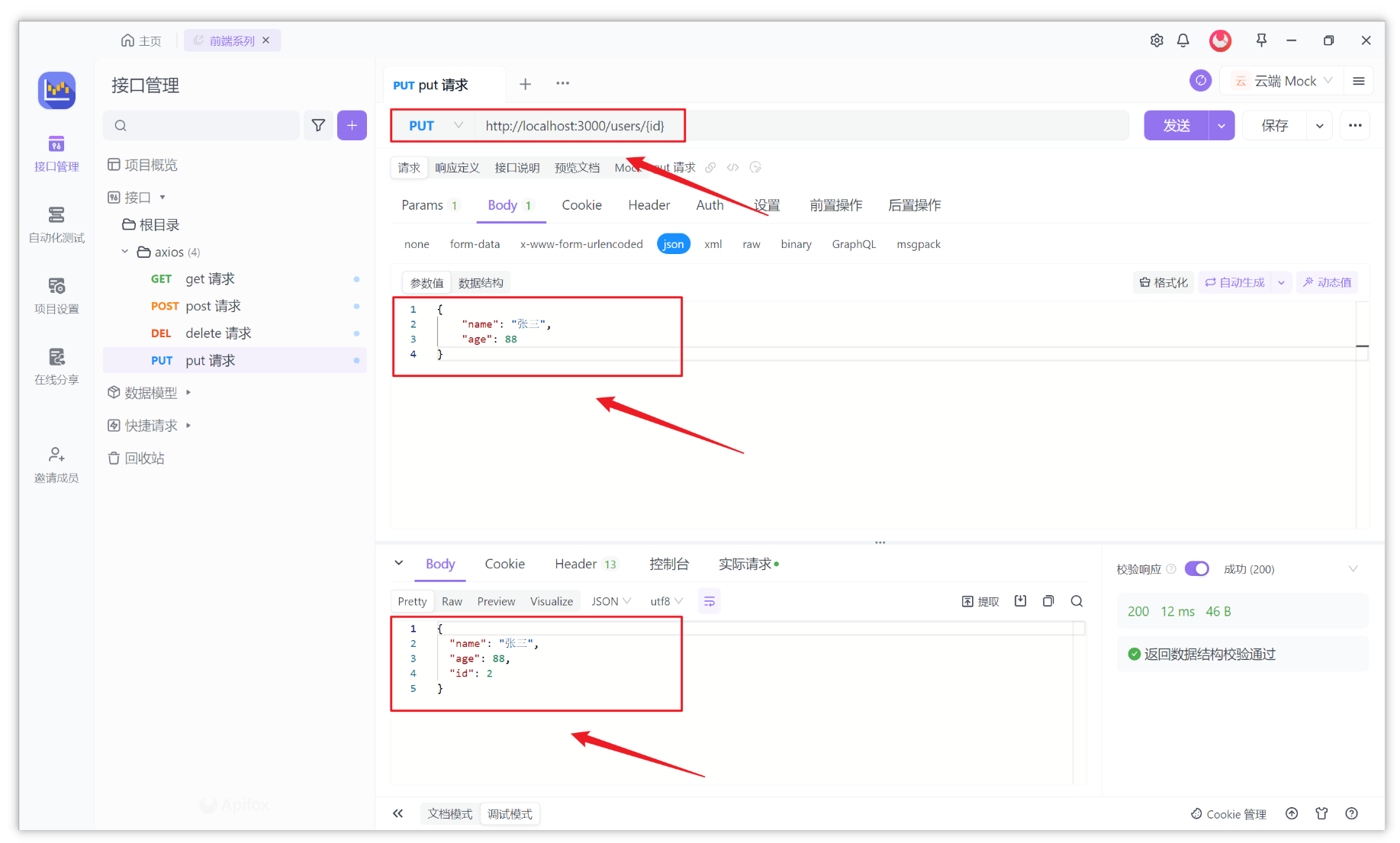This screenshot has height=843, width=1400.
Task: Click the user avatar
Action: click(x=1221, y=40)
